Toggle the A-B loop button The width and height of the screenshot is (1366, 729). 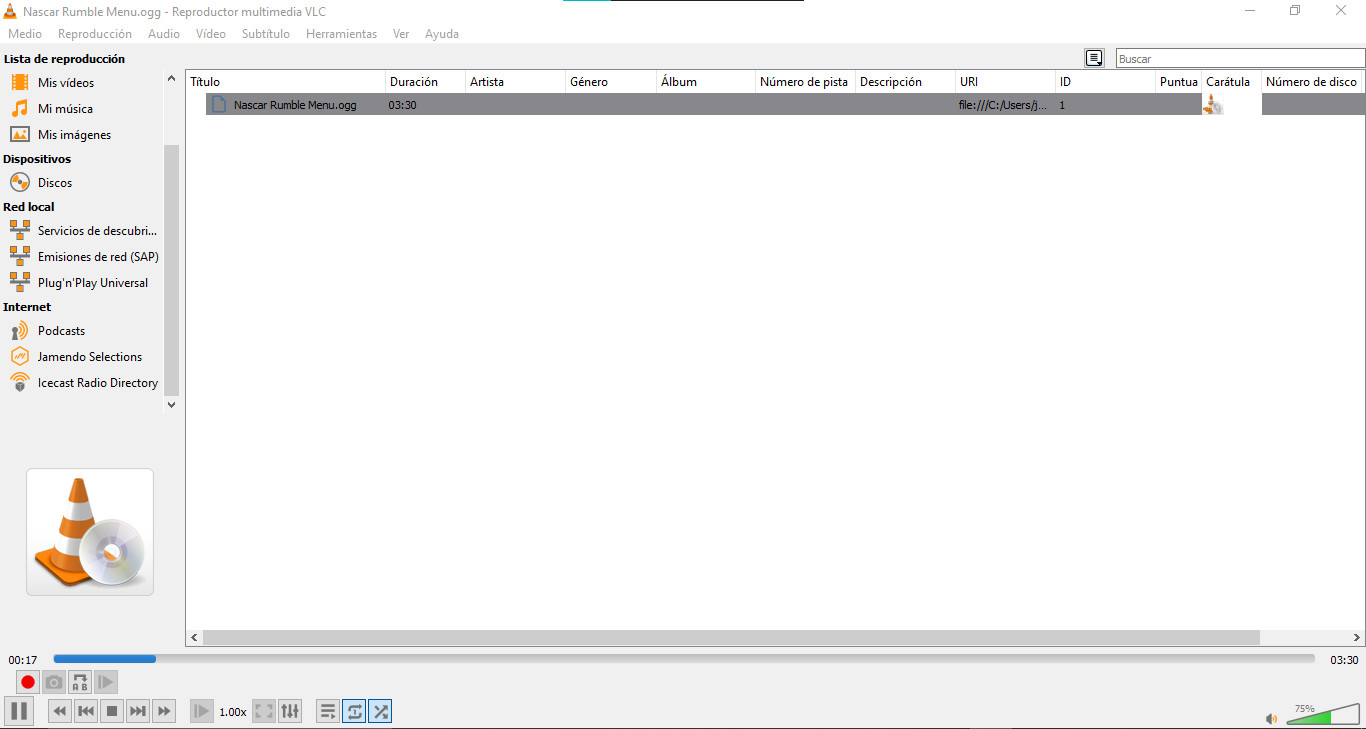click(x=80, y=682)
